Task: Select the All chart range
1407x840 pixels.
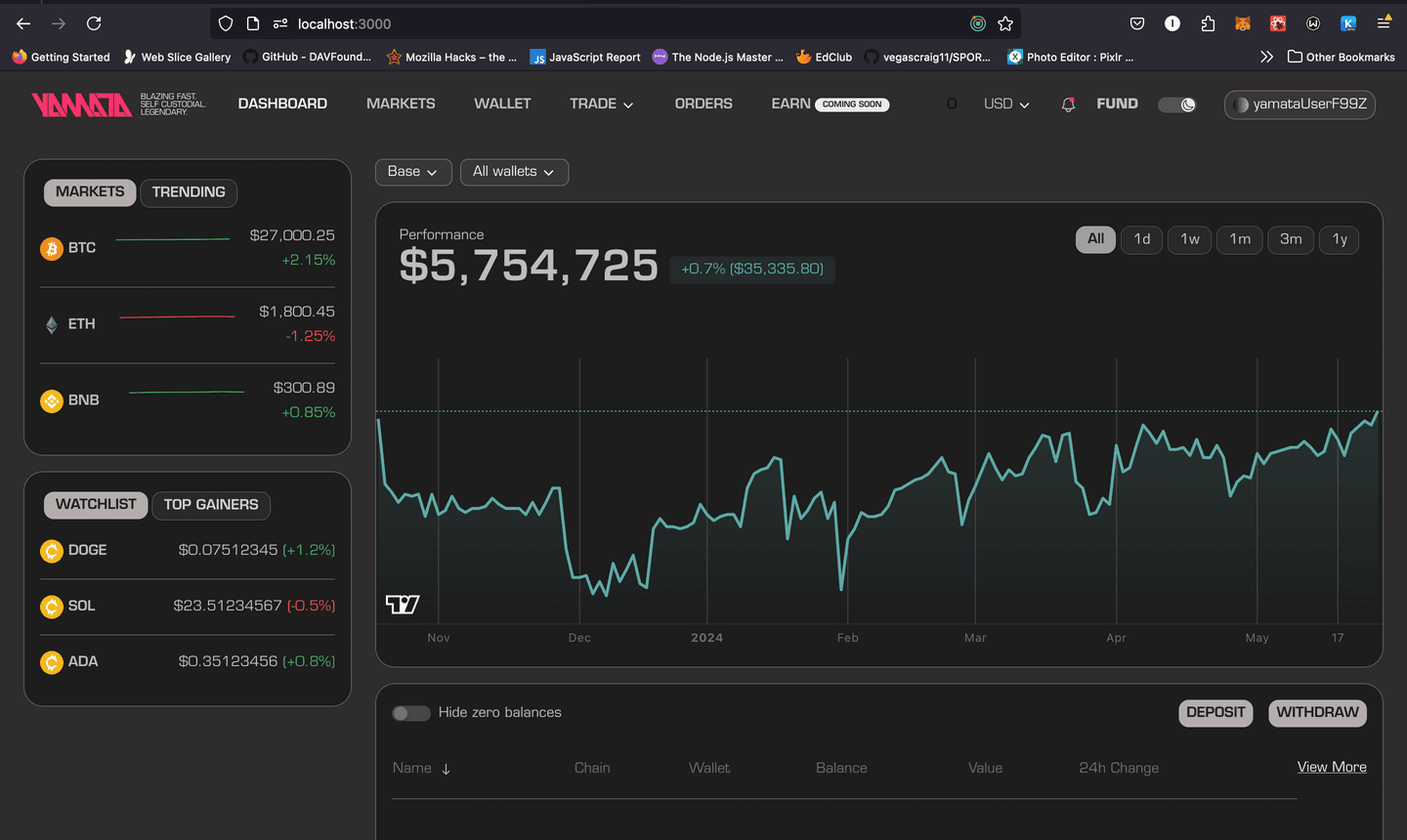Action: pos(1095,239)
